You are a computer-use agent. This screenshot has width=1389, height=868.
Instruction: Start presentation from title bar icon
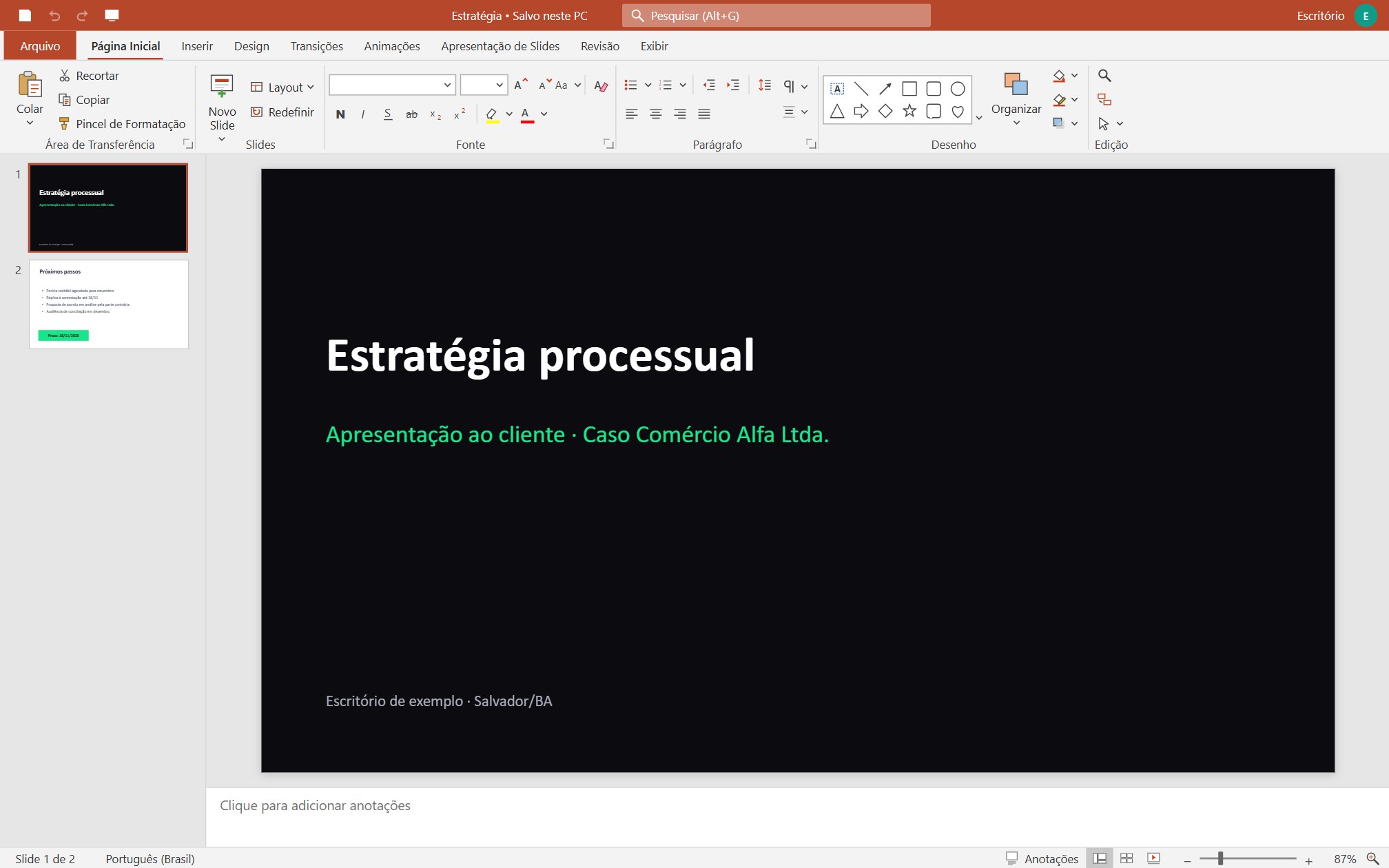[x=112, y=15]
